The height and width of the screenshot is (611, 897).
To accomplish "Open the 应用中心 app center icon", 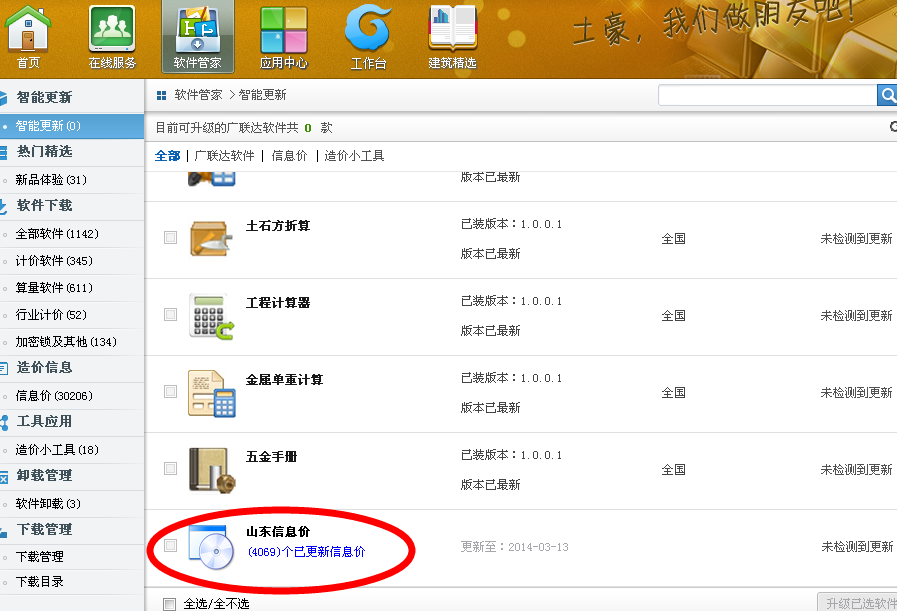I will (283, 36).
